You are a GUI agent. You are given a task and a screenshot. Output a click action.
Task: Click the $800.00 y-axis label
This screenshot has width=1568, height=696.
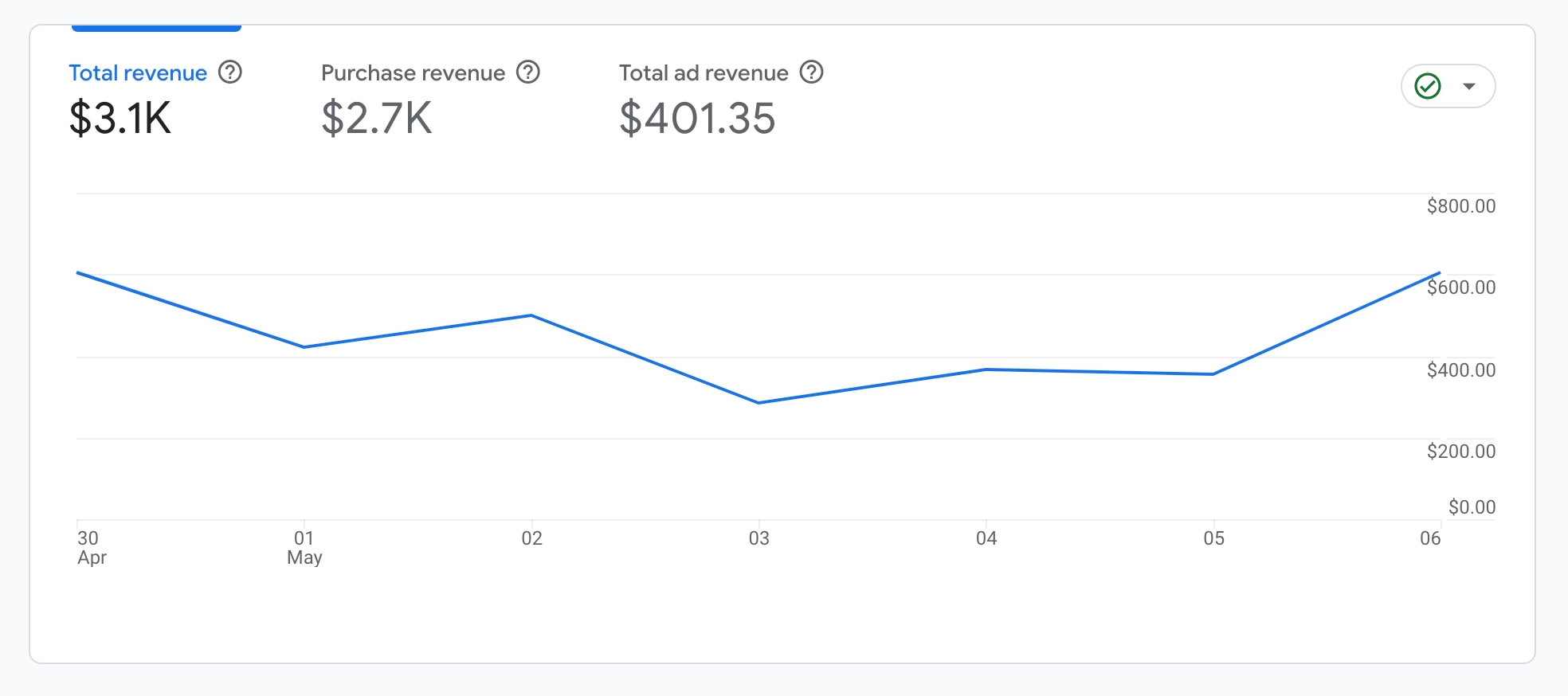[1460, 206]
